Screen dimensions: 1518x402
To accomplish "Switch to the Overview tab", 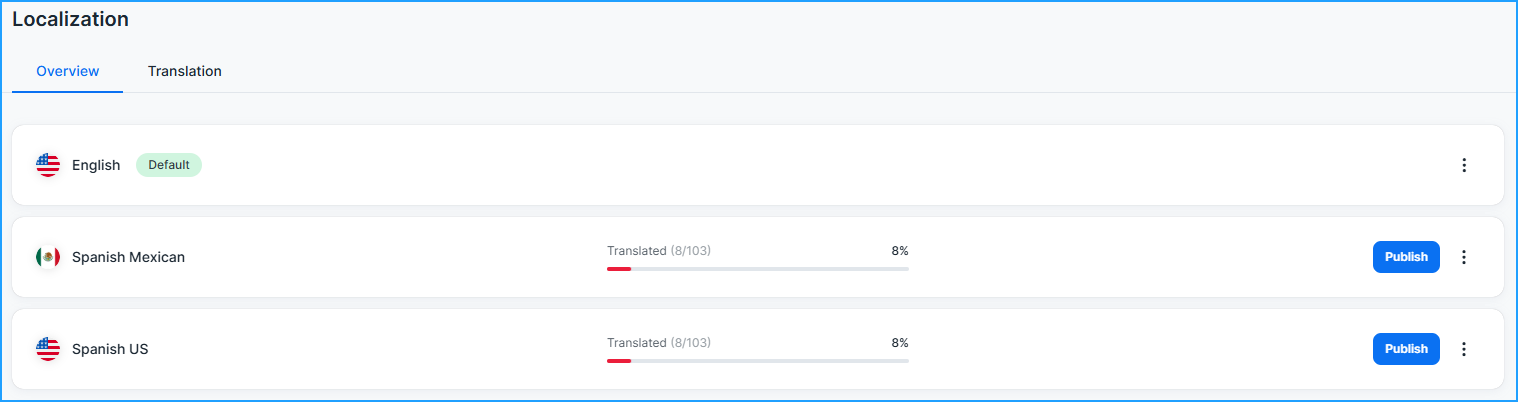I will coord(68,71).
